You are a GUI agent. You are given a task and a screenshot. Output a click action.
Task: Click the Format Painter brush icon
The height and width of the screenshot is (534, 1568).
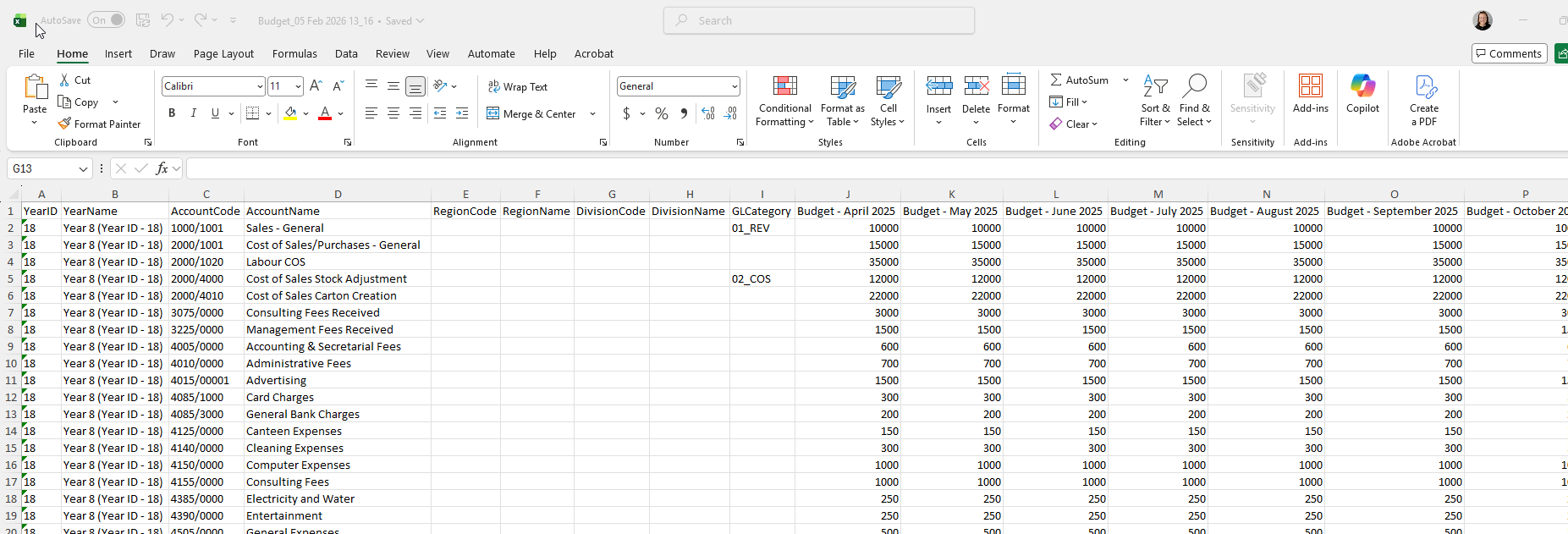click(x=64, y=124)
